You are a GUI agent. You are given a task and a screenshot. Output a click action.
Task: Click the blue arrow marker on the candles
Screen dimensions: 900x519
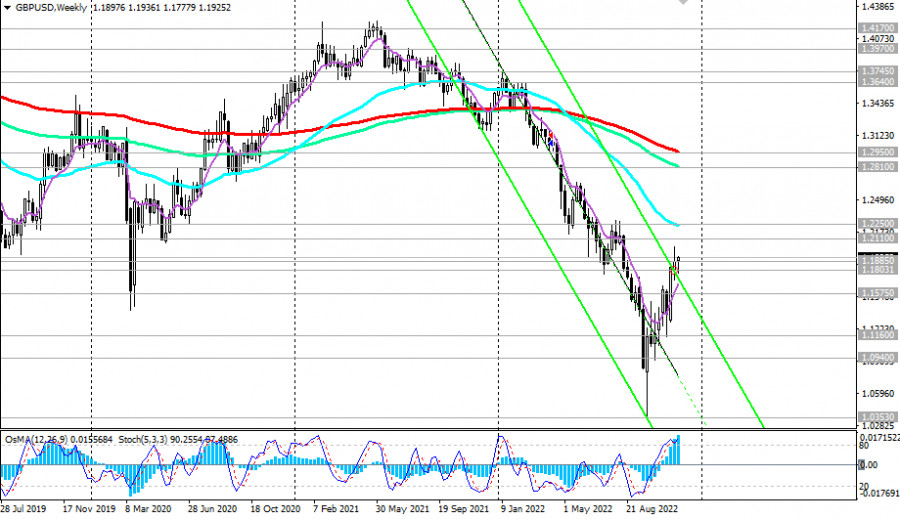(551, 145)
